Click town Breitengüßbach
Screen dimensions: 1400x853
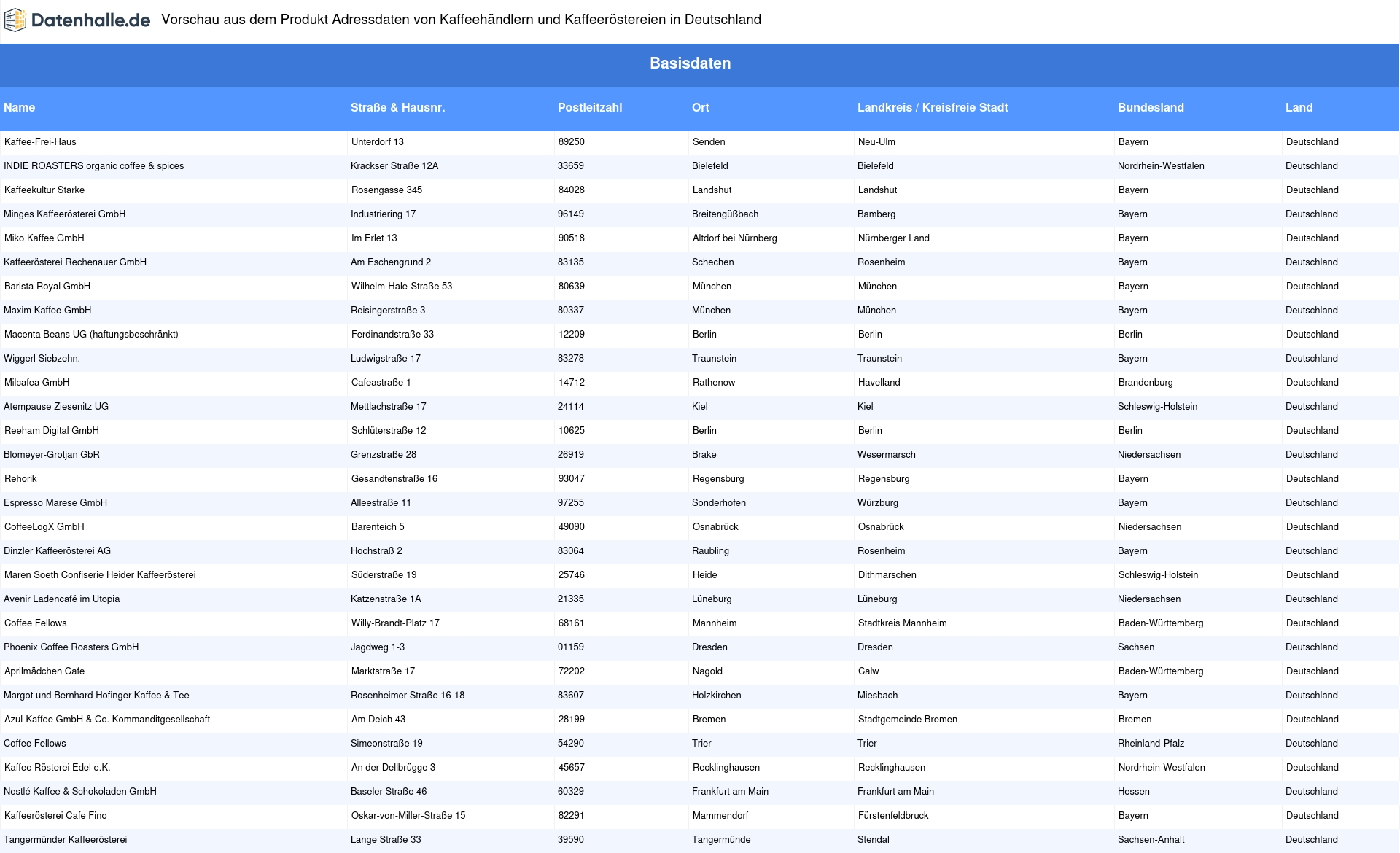pos(726,214)
